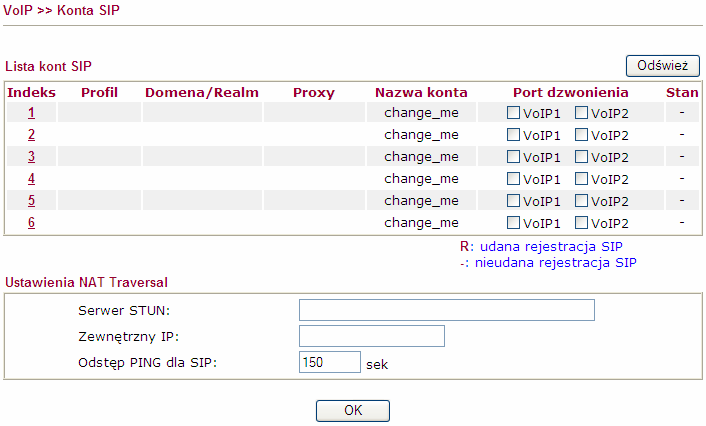
Task: Open SIP account index 1
Action: click(x=31, y=112)
